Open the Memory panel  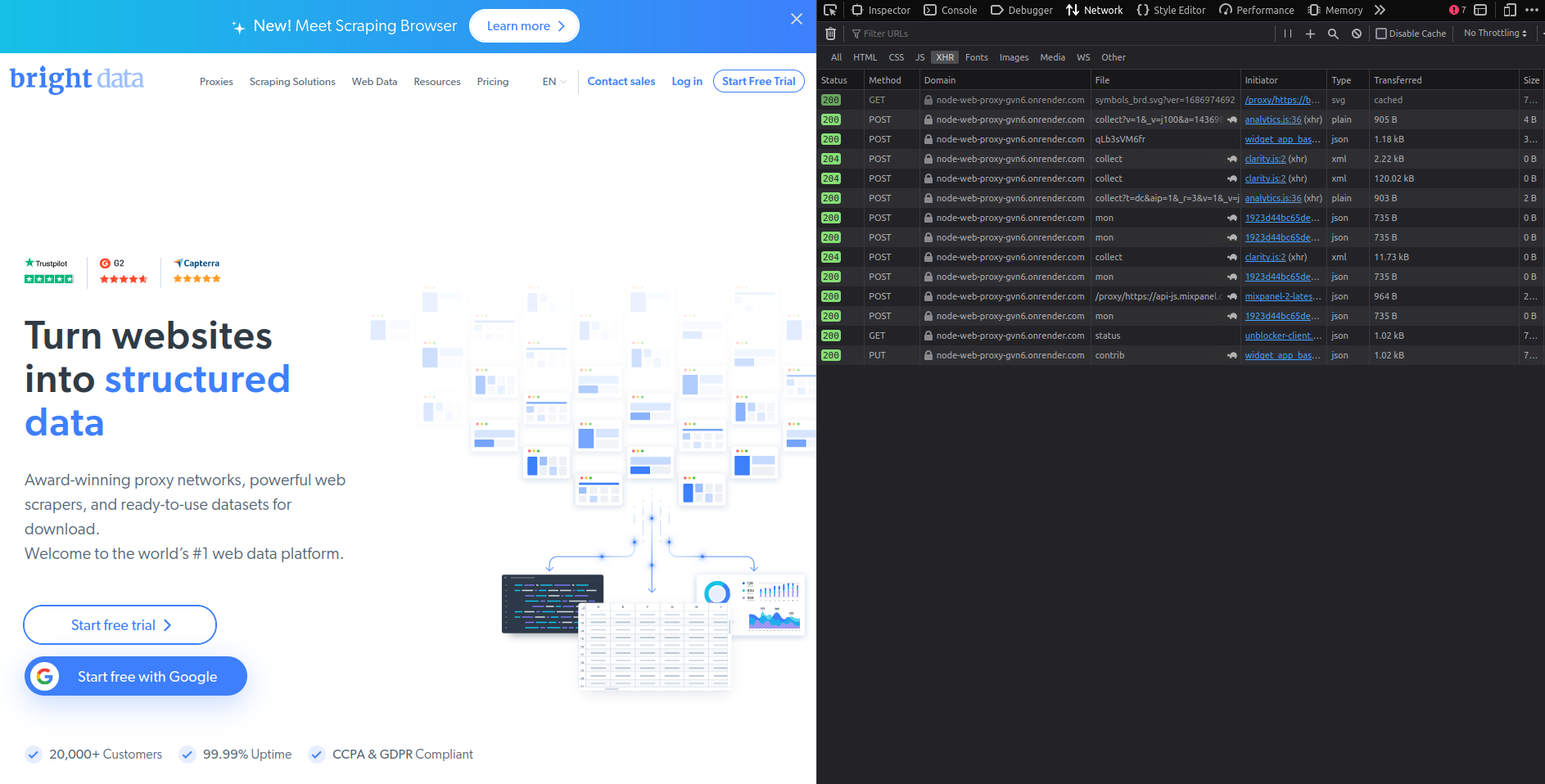click(1335, 10)
